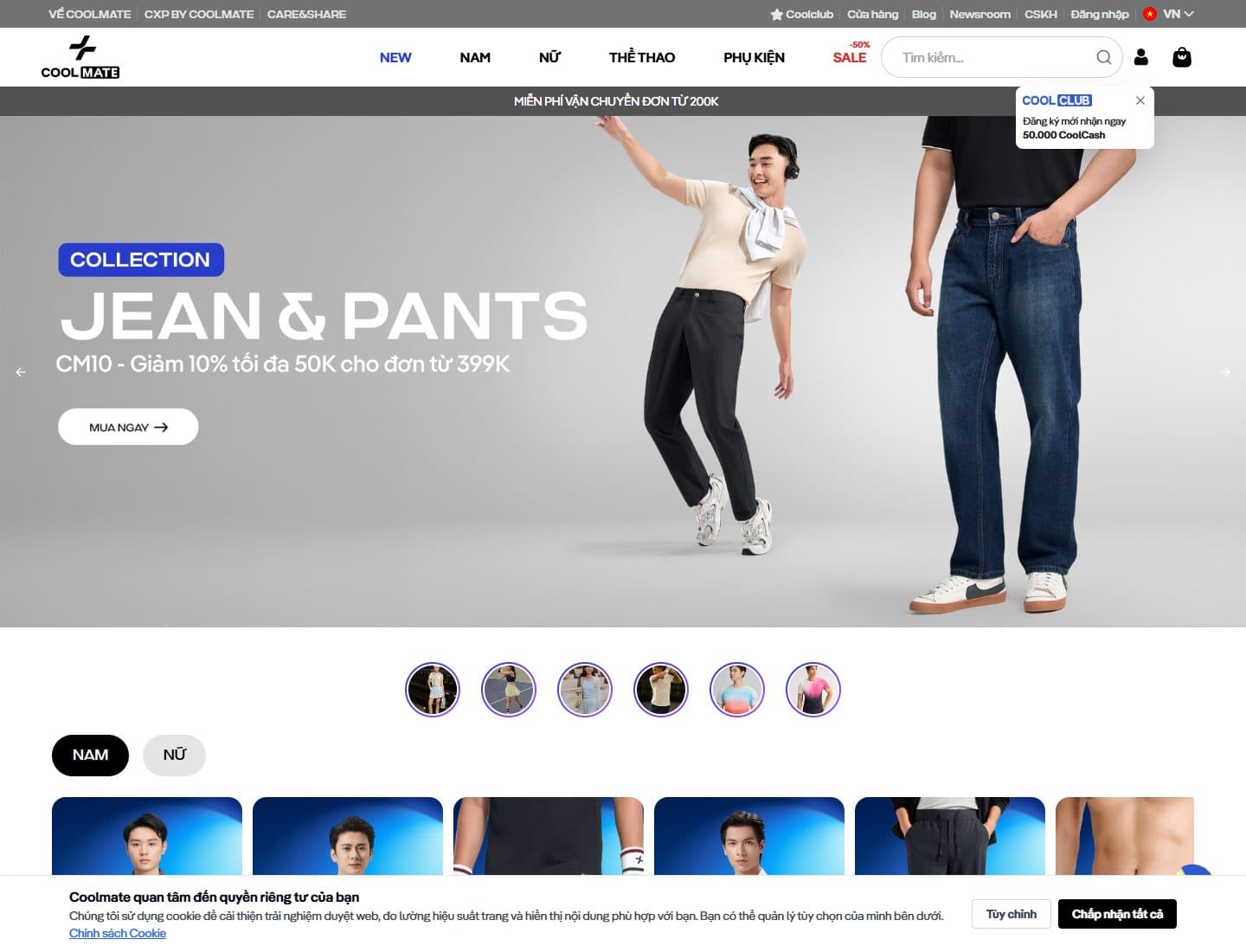Open the story with pink-black gradient tee
The image size is (1246, 952).
click(813, 690)
